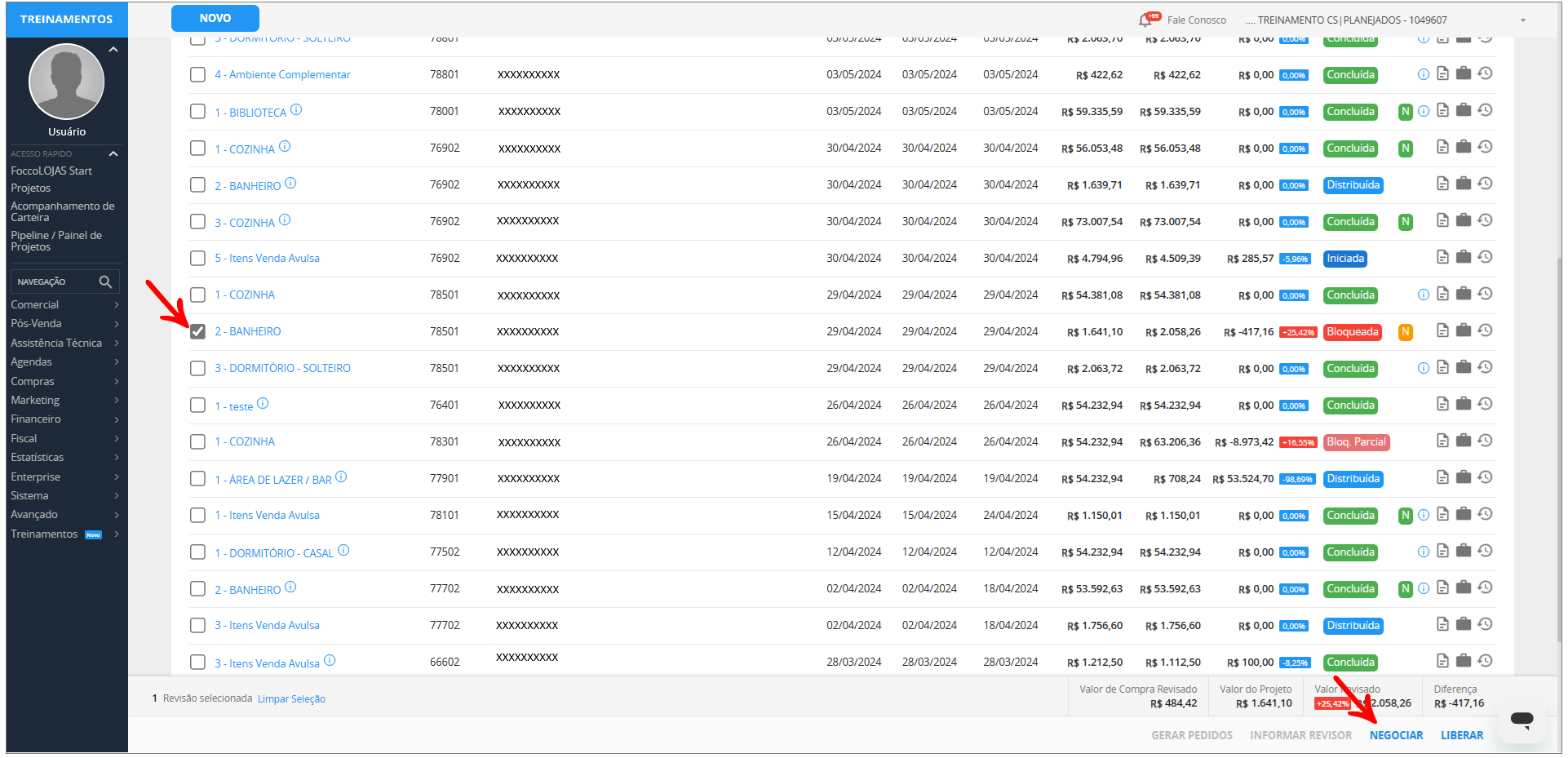Click the LIBERAR button
This screenshot has width=1568, height=758.
(x=1462, y=735)
